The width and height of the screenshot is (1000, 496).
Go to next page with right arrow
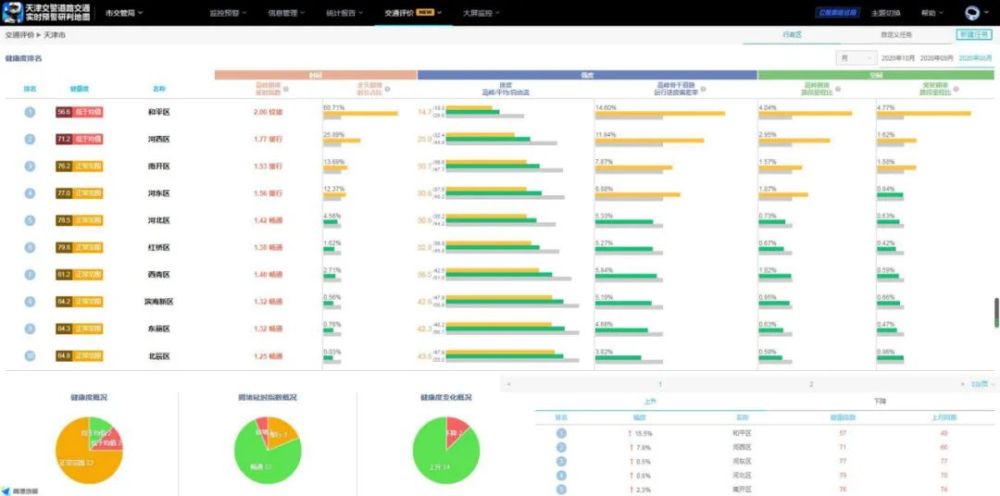(962, 384)
